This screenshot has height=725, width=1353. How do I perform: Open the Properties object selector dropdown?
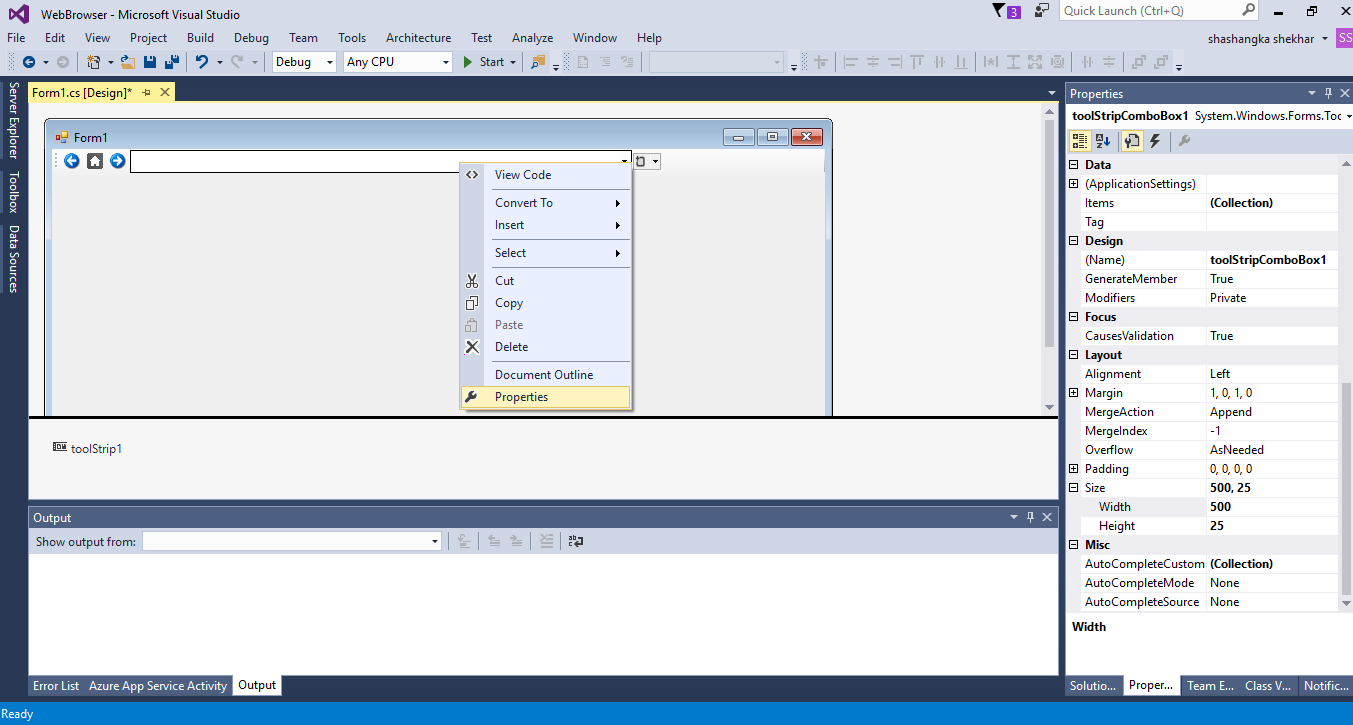[1349, 116]
